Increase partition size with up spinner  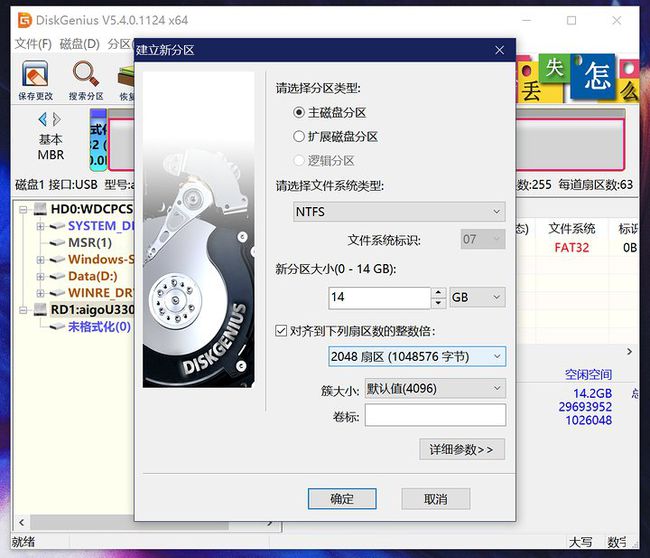pyautogui.click(x=439, y=292)
